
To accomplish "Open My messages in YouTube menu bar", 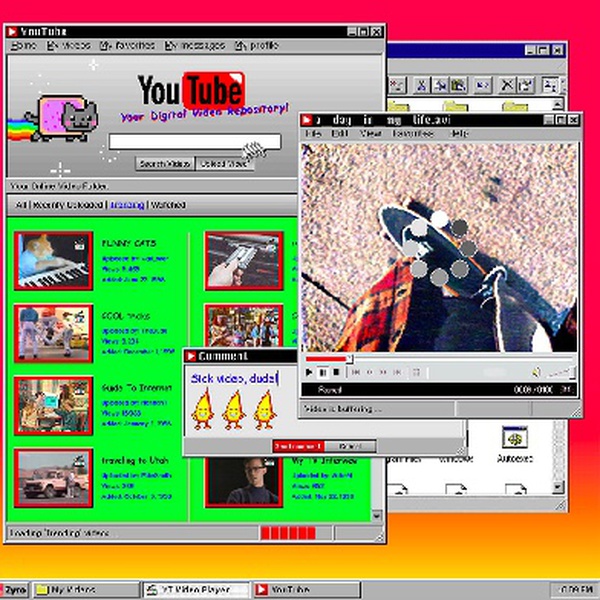I will (195, 46).
